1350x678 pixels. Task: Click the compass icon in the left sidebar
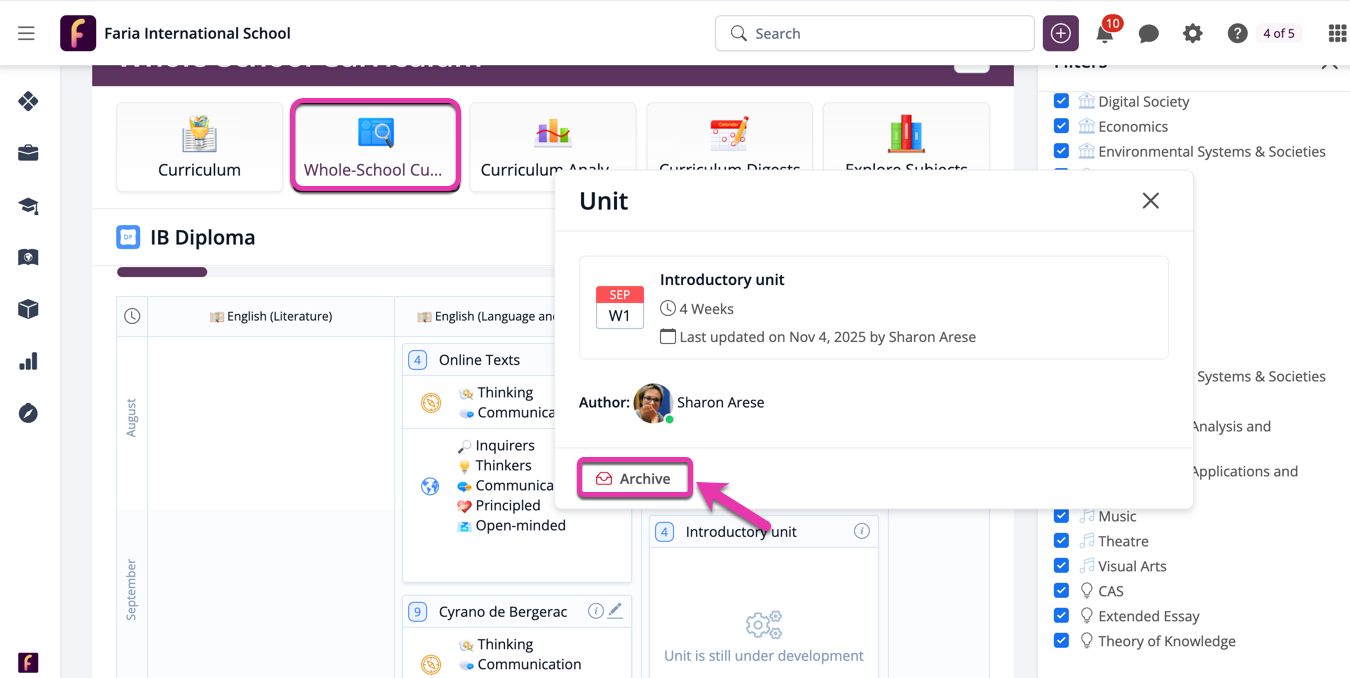click(x=27, y=412)
